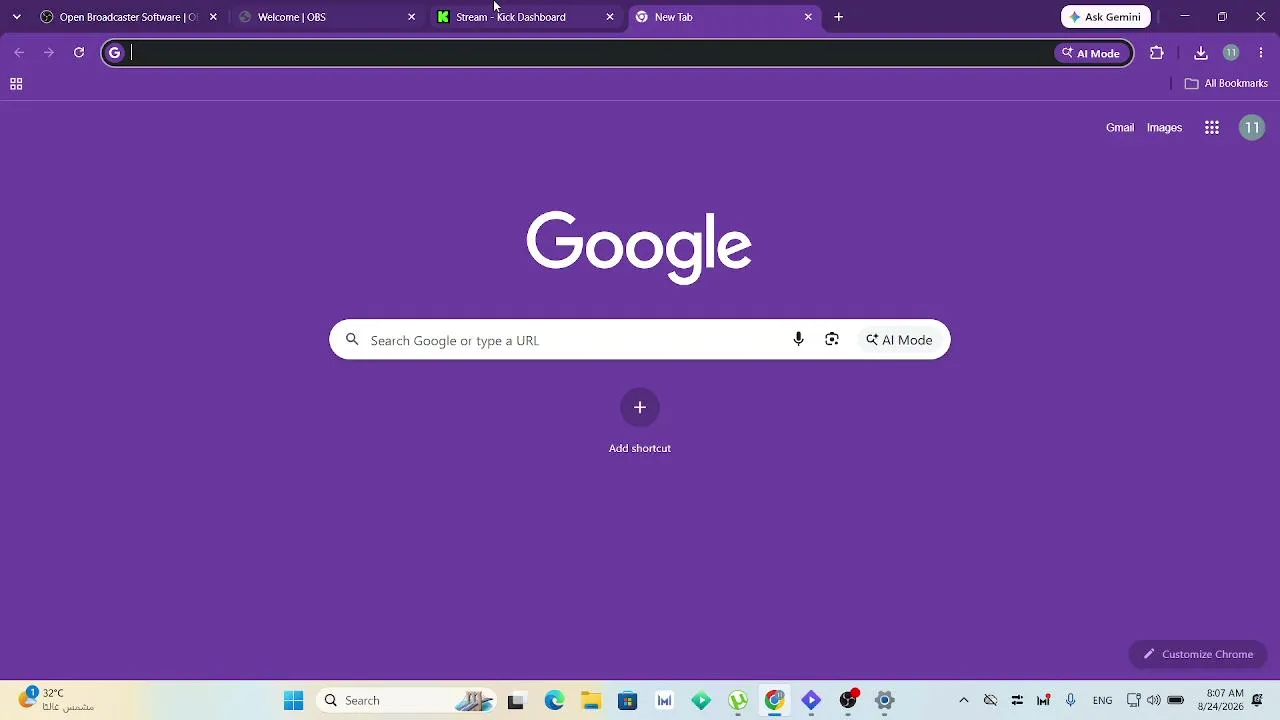Switch the ENG input language indicator

(1102, 701)
